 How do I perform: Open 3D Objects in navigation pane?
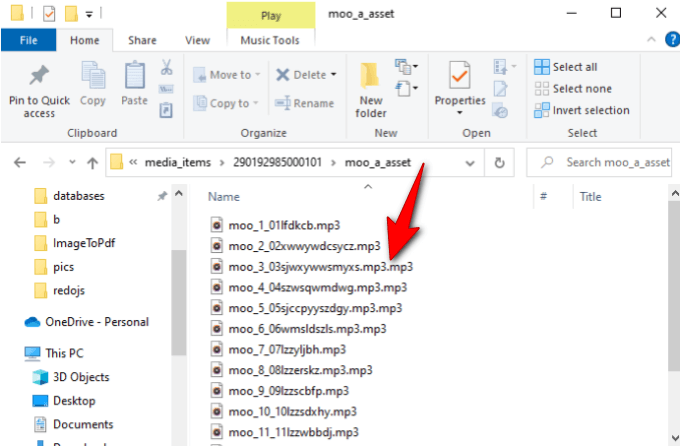71,377
